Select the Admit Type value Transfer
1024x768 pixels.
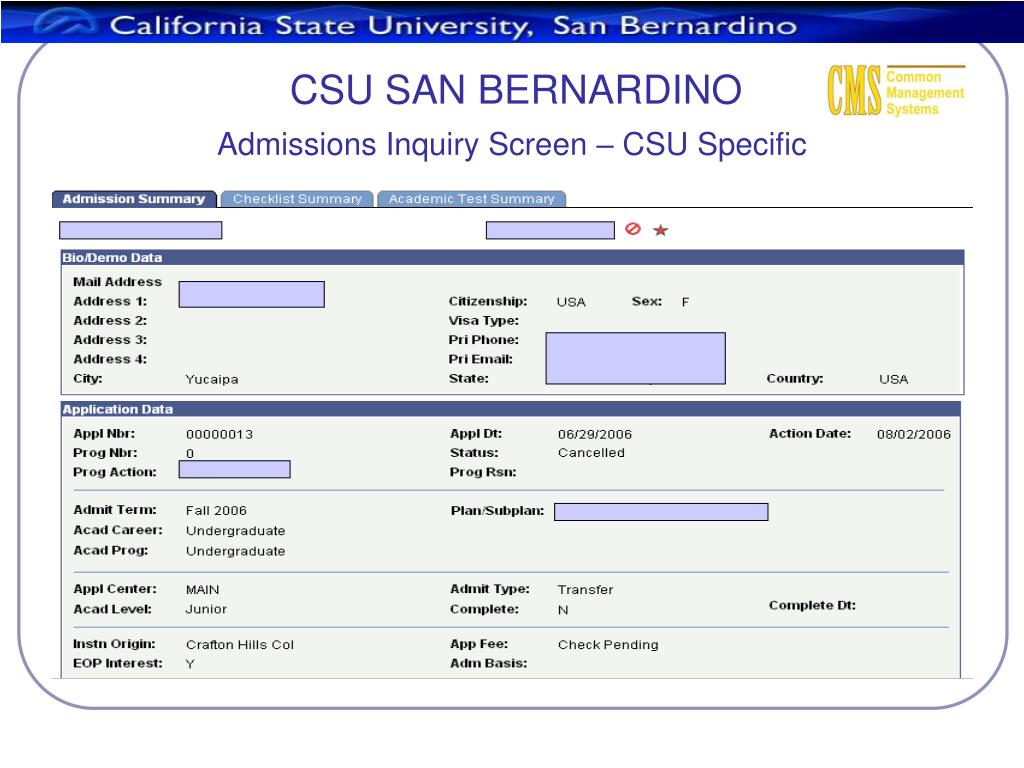pyautogui.click(x=586, y=590)
